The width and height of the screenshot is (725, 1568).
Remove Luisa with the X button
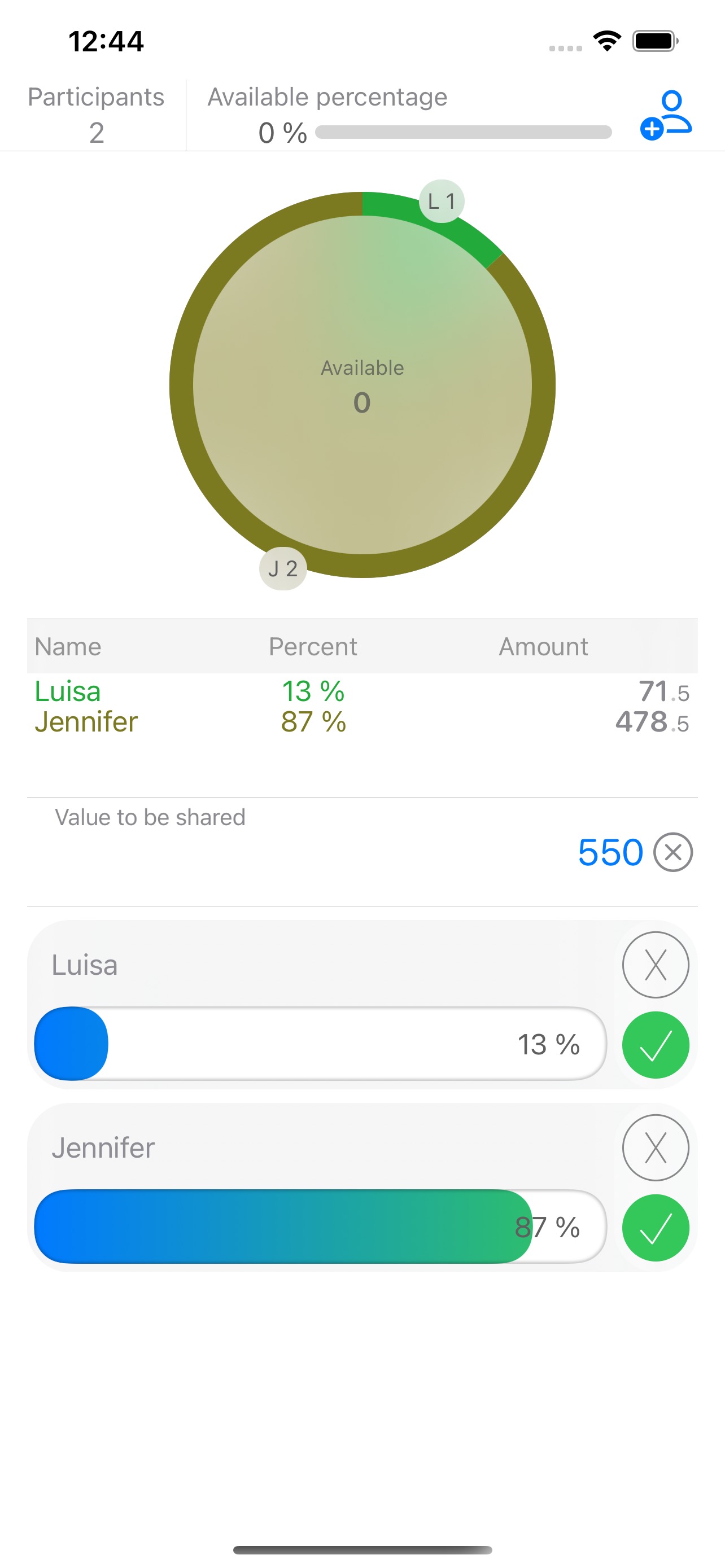coord(655,965)
